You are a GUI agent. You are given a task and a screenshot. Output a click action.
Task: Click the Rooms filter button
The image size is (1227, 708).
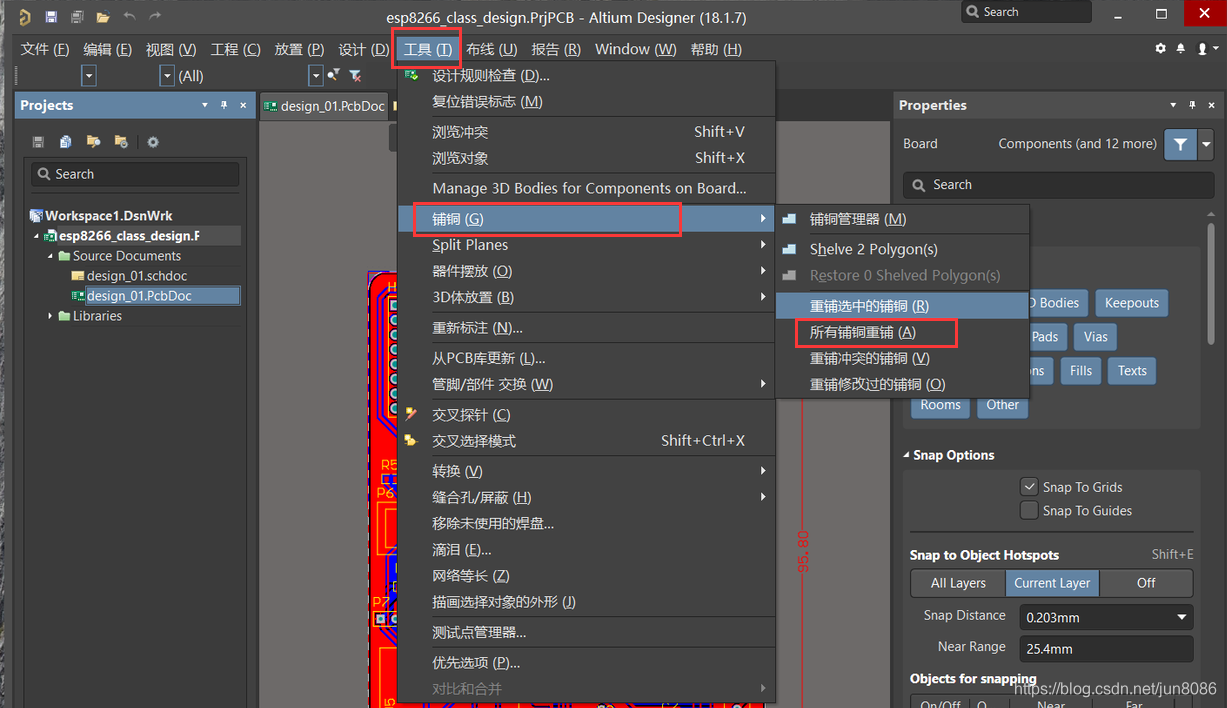click(x=940, y=405)
